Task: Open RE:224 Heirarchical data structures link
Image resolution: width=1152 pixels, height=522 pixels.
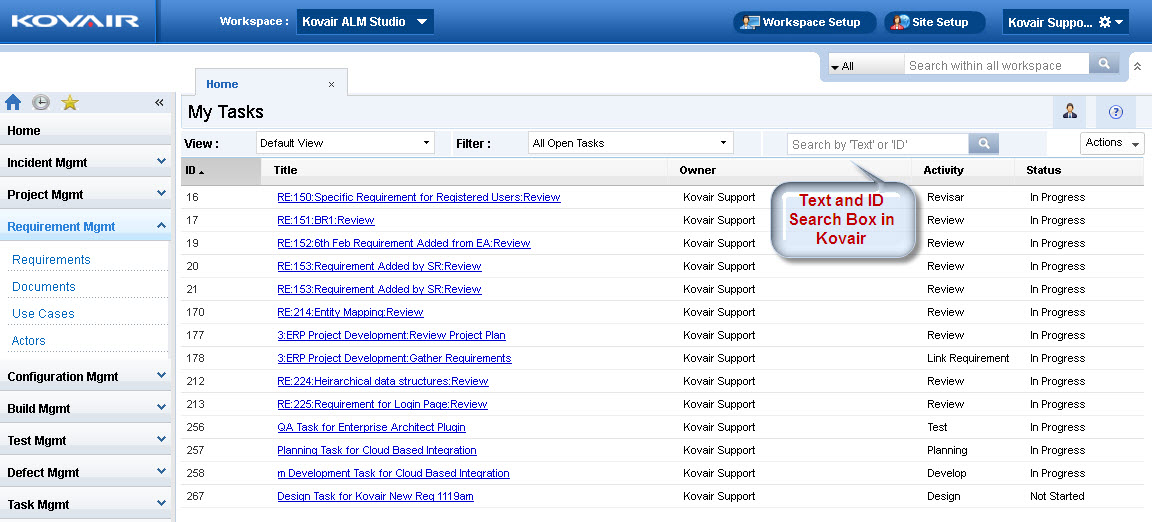Action: (x=382, y=381)
